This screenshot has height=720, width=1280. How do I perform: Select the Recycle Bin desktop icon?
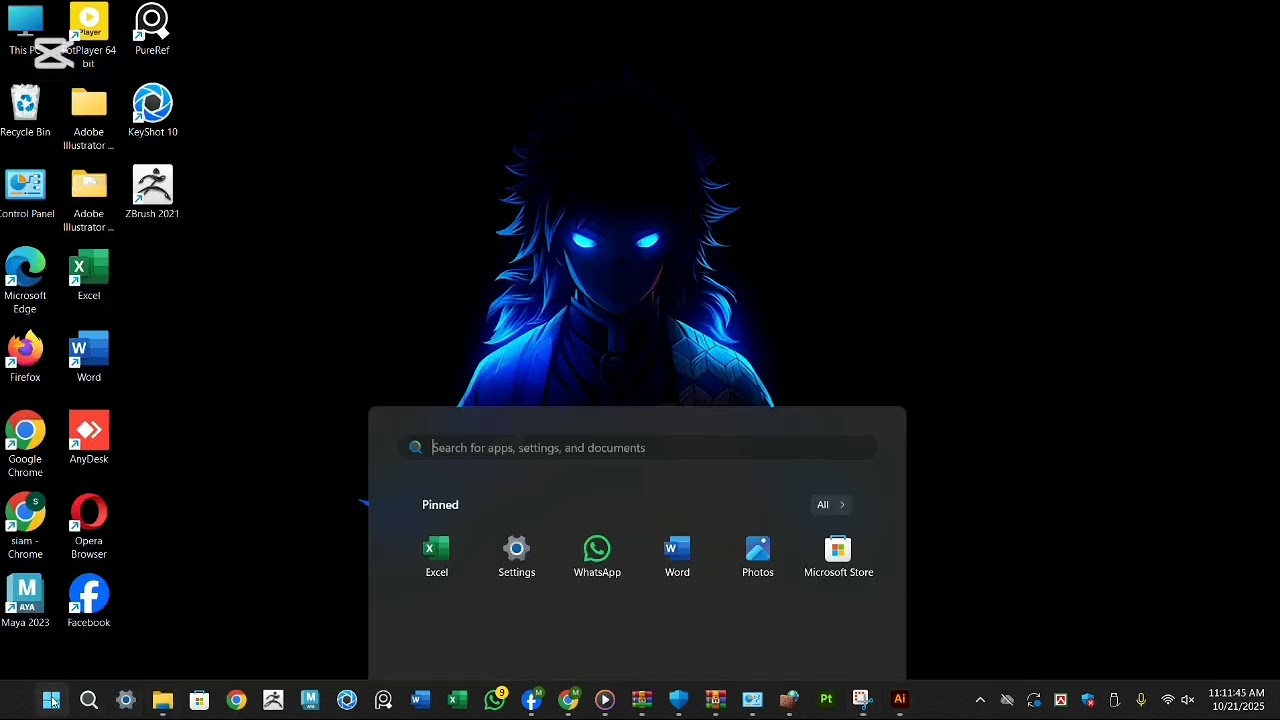coord(25,111)
